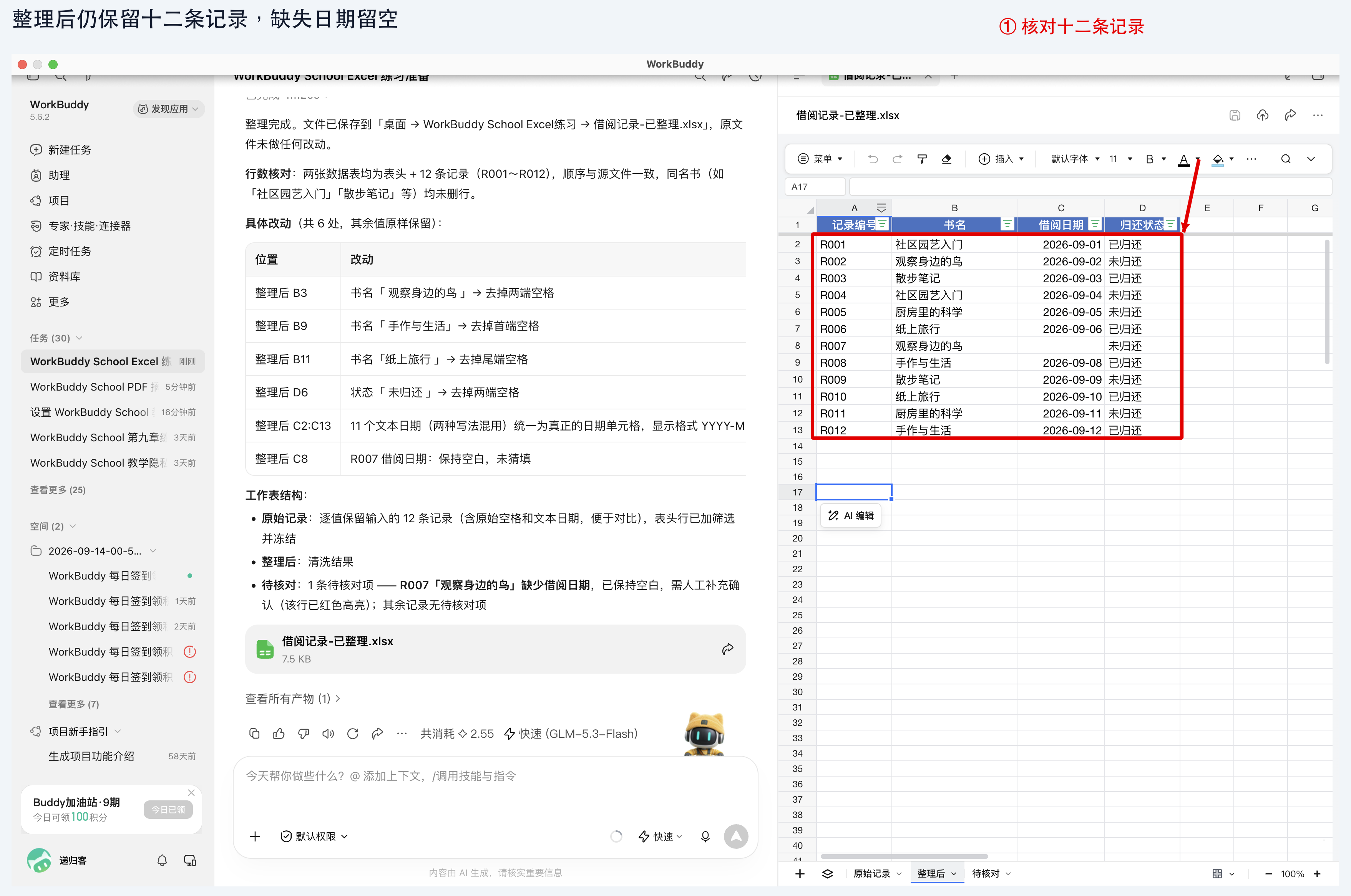This screenshot has height=896, width=1351.
Task: Open the notification bell in the sidebar
Action: (163, 861)
